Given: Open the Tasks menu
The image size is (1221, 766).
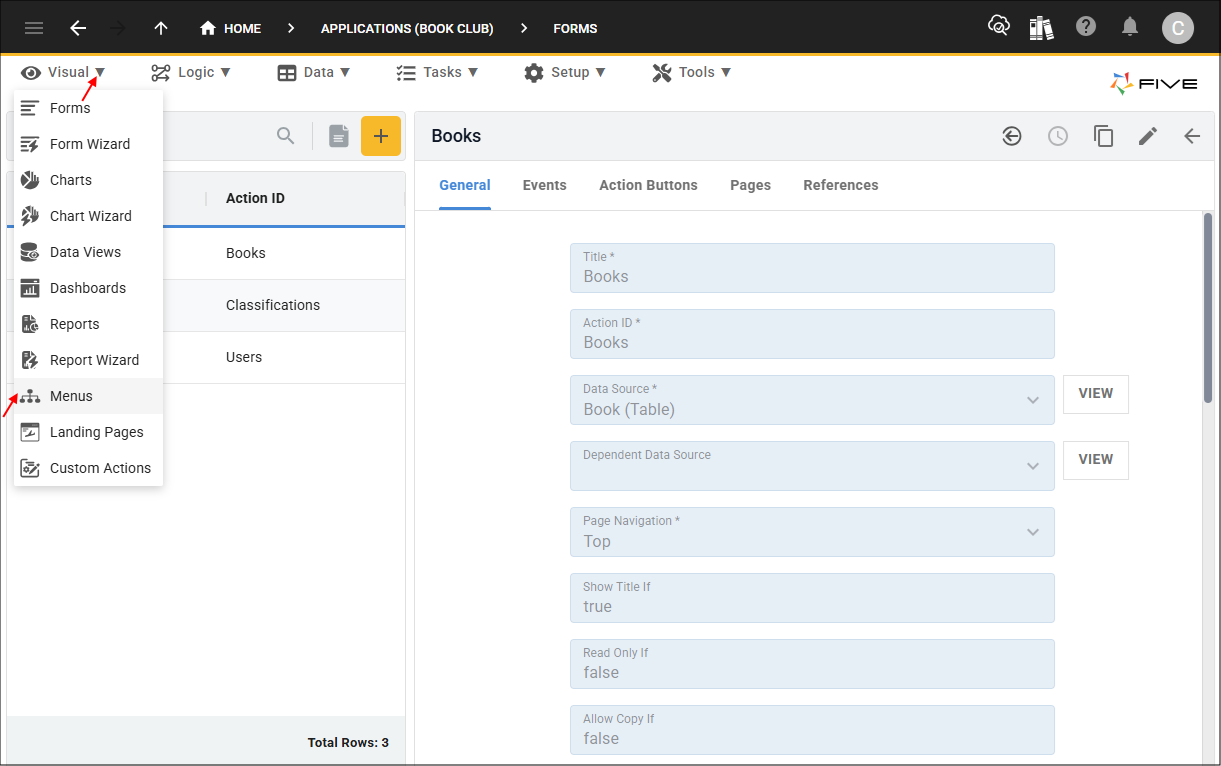Looking at the screenshot, I should (437, 72).
